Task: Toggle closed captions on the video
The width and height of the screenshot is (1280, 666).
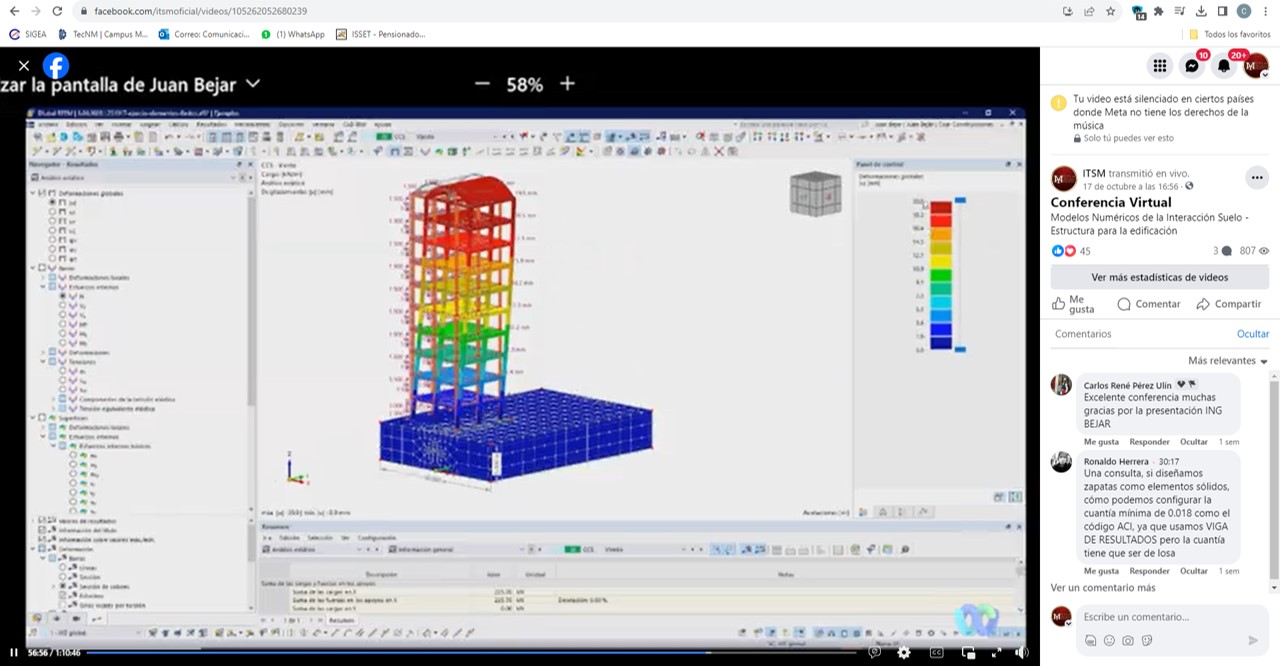Action: [x=937, y=652]
